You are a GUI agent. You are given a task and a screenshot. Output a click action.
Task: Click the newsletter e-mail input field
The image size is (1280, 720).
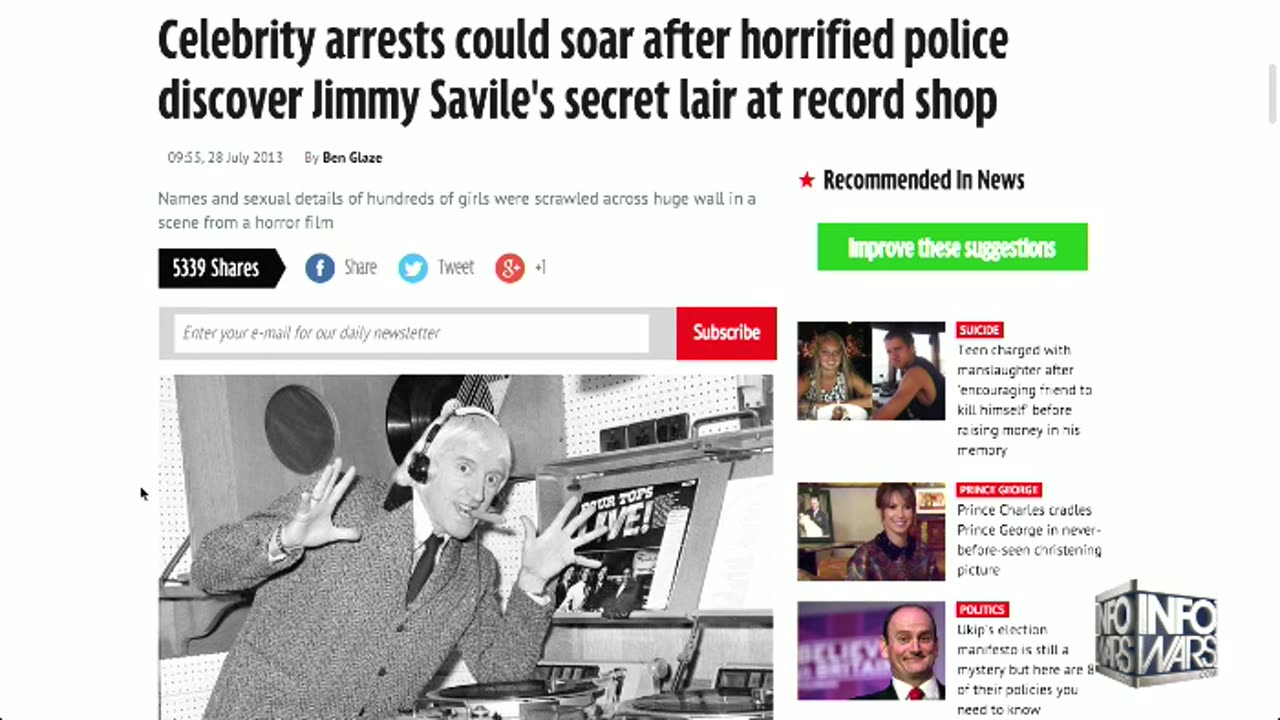click(411, 333)
